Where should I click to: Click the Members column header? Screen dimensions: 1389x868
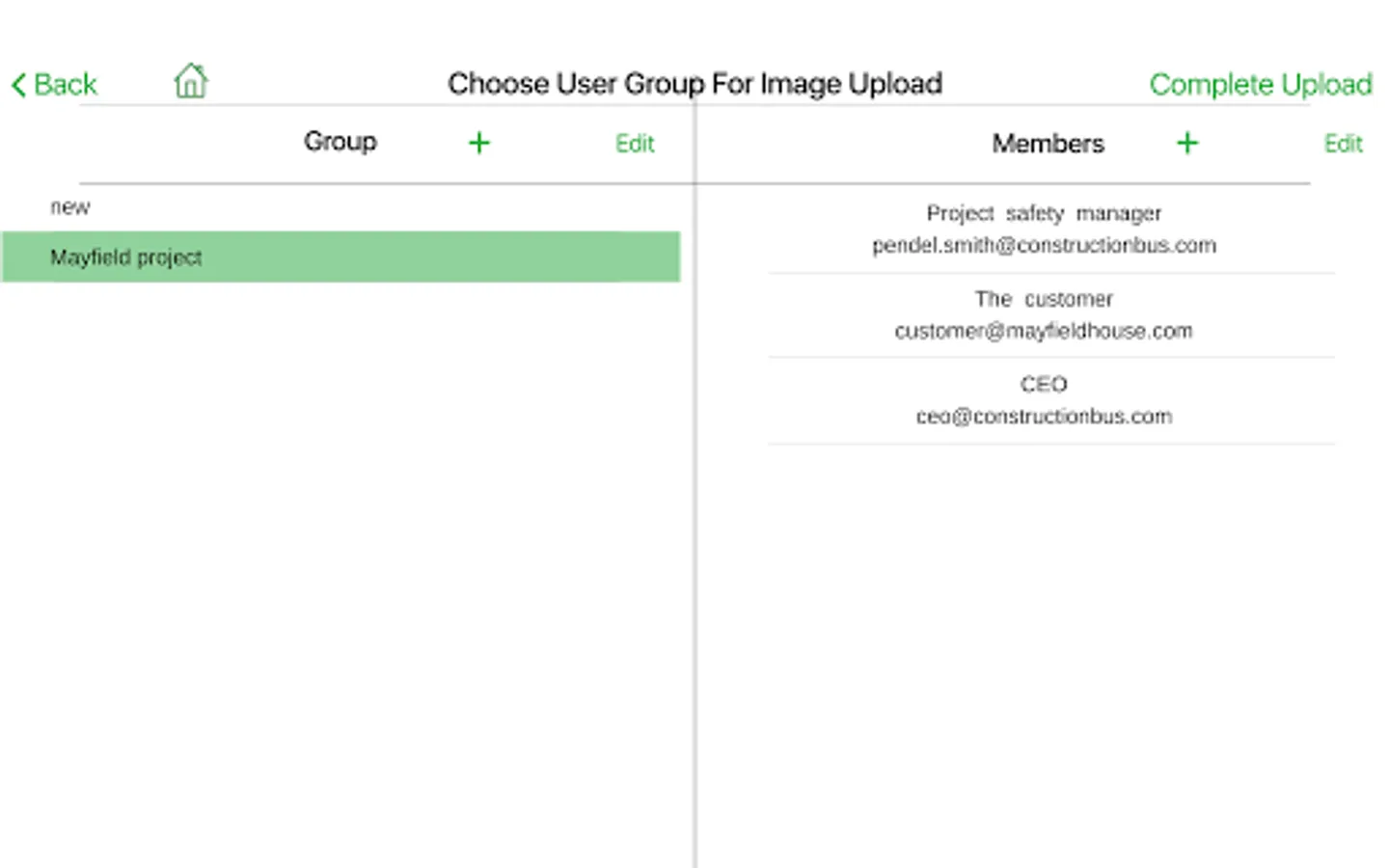pyautogui.click(x=1048, y=144)
